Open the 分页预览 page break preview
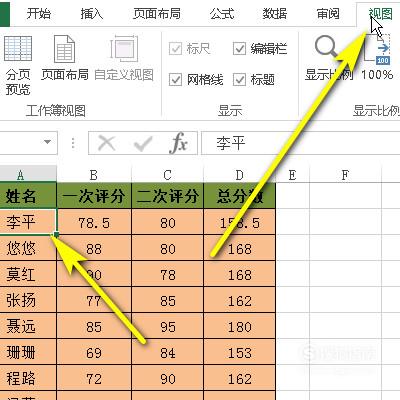The height and width of the screenshot is (400, 400). [18, 65]
